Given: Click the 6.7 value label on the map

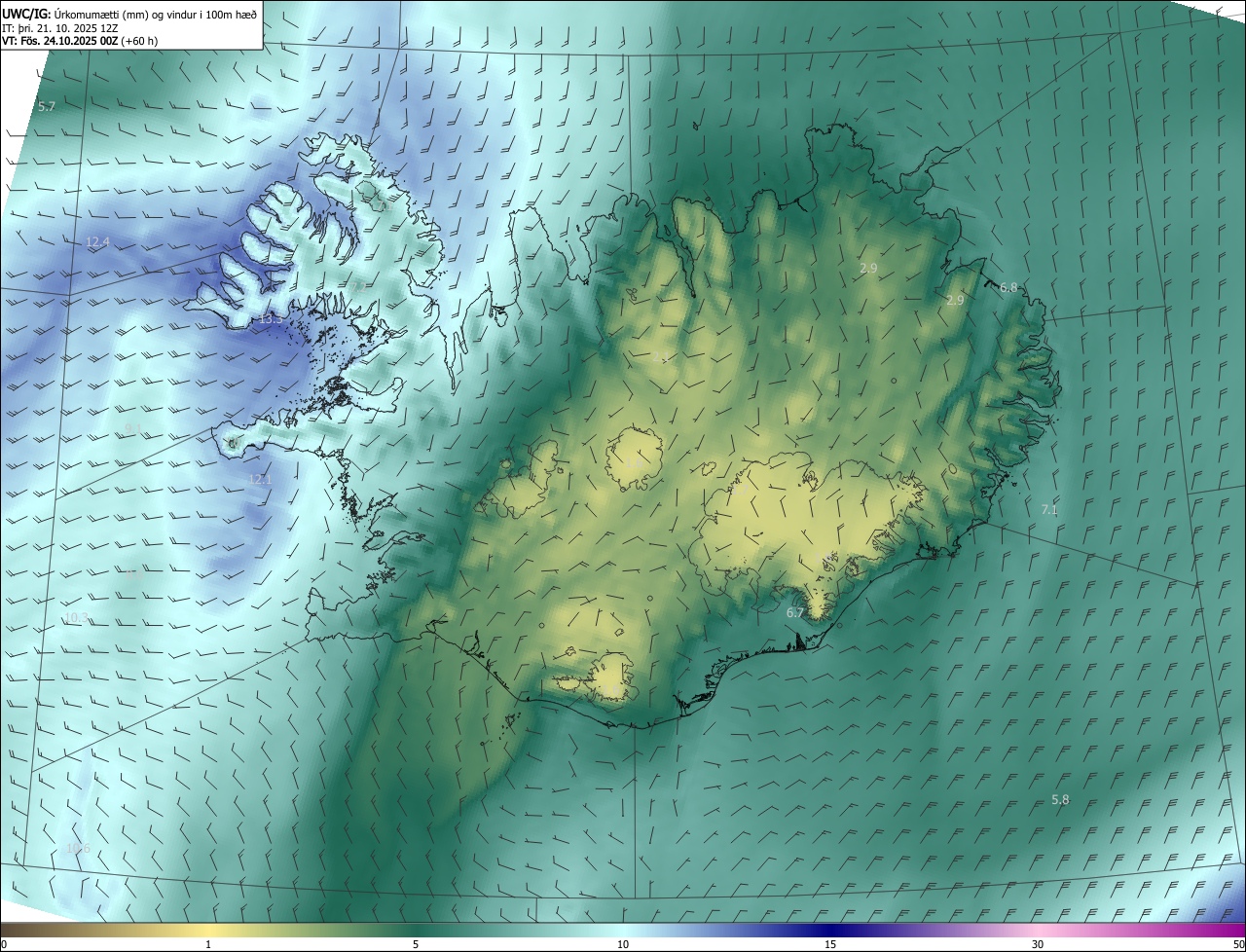Looking at the screenshot, I should [x=795, y=612].
